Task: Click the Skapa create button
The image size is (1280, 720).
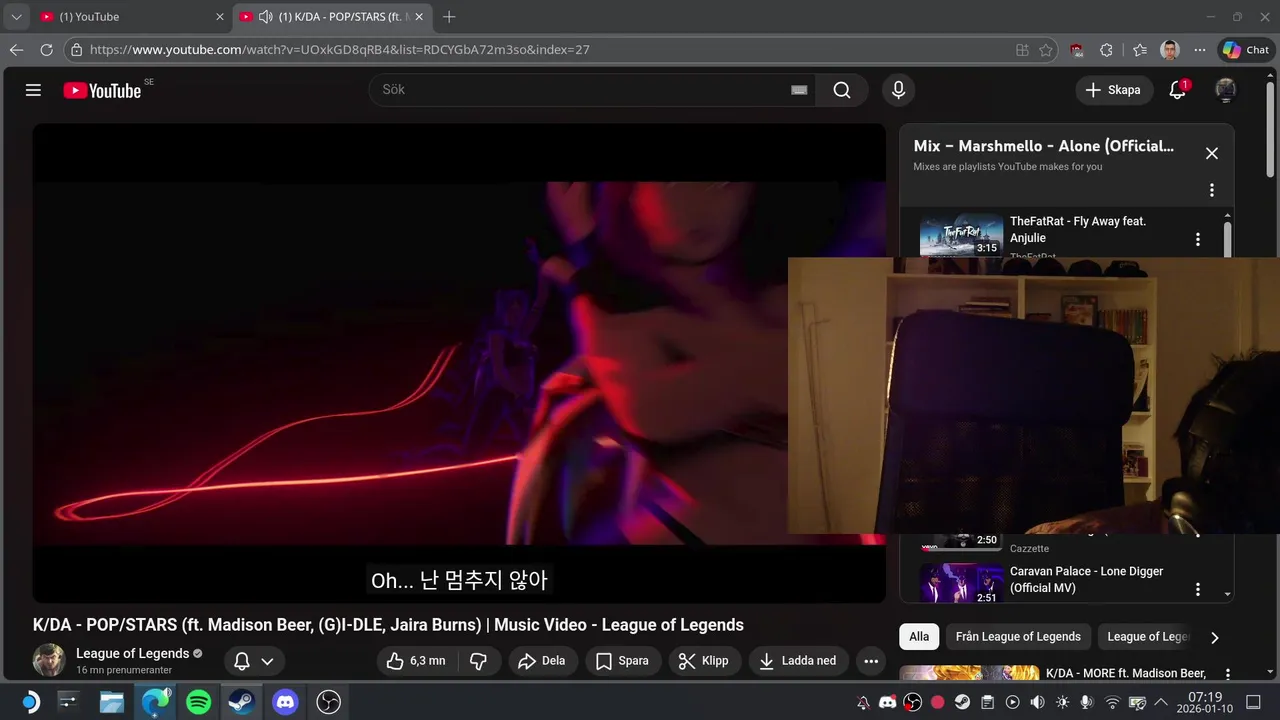Action: [x=1114, y=90]
